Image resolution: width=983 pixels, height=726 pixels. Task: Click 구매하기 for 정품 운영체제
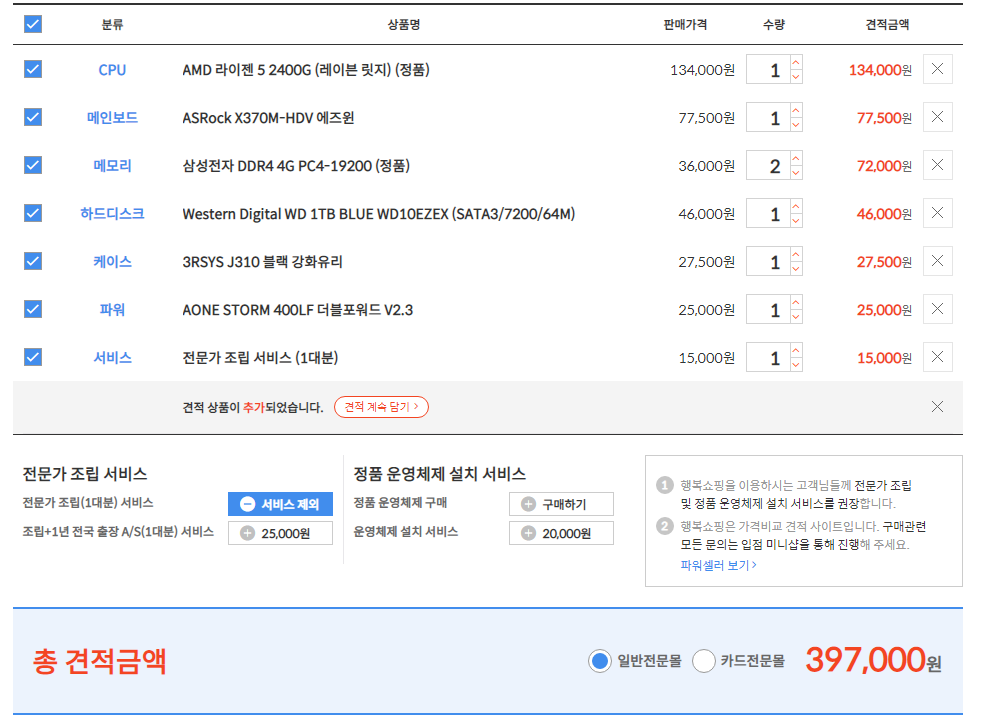click(561, 504)
